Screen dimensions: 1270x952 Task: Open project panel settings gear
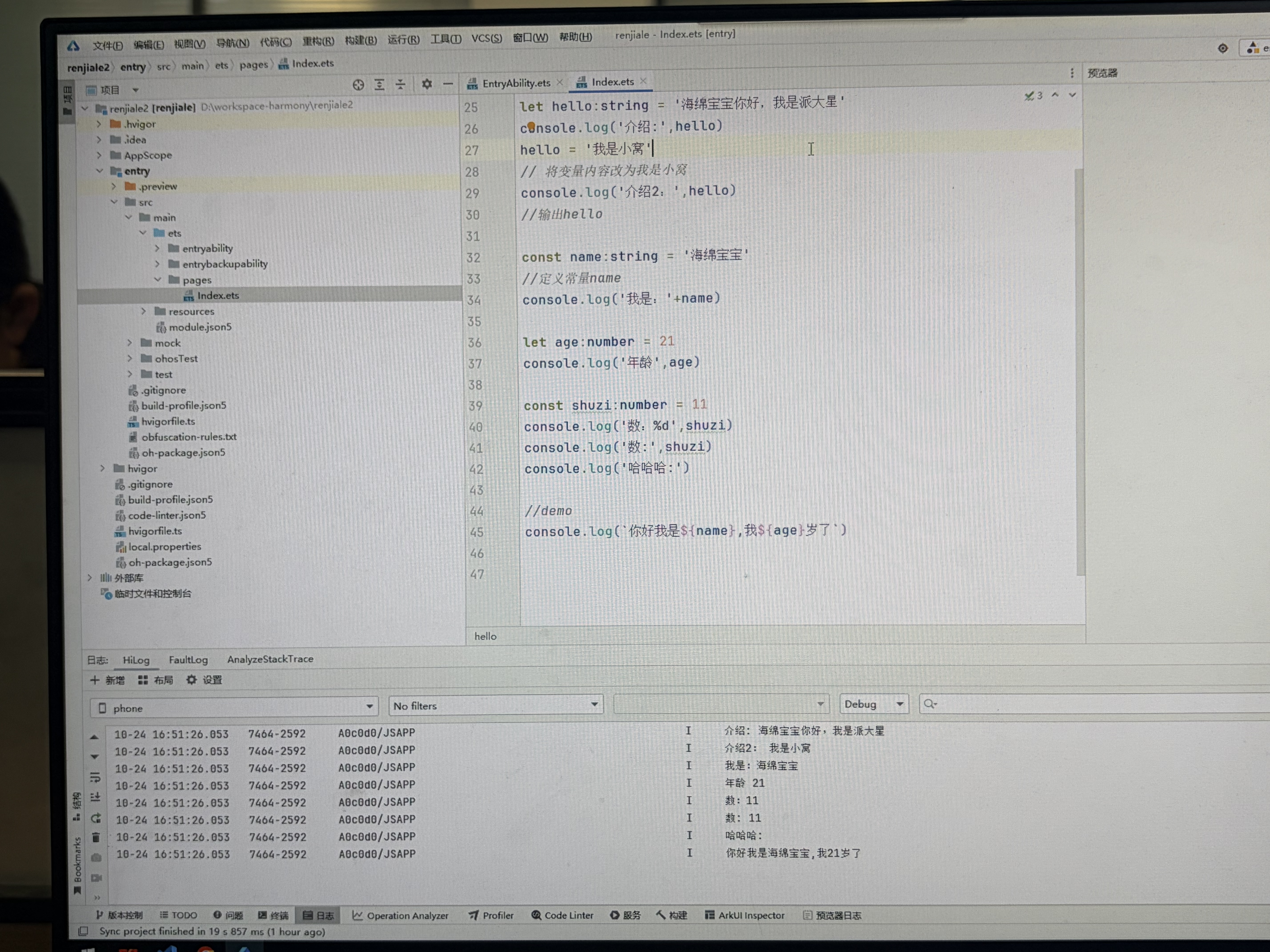tap(427, 84)
